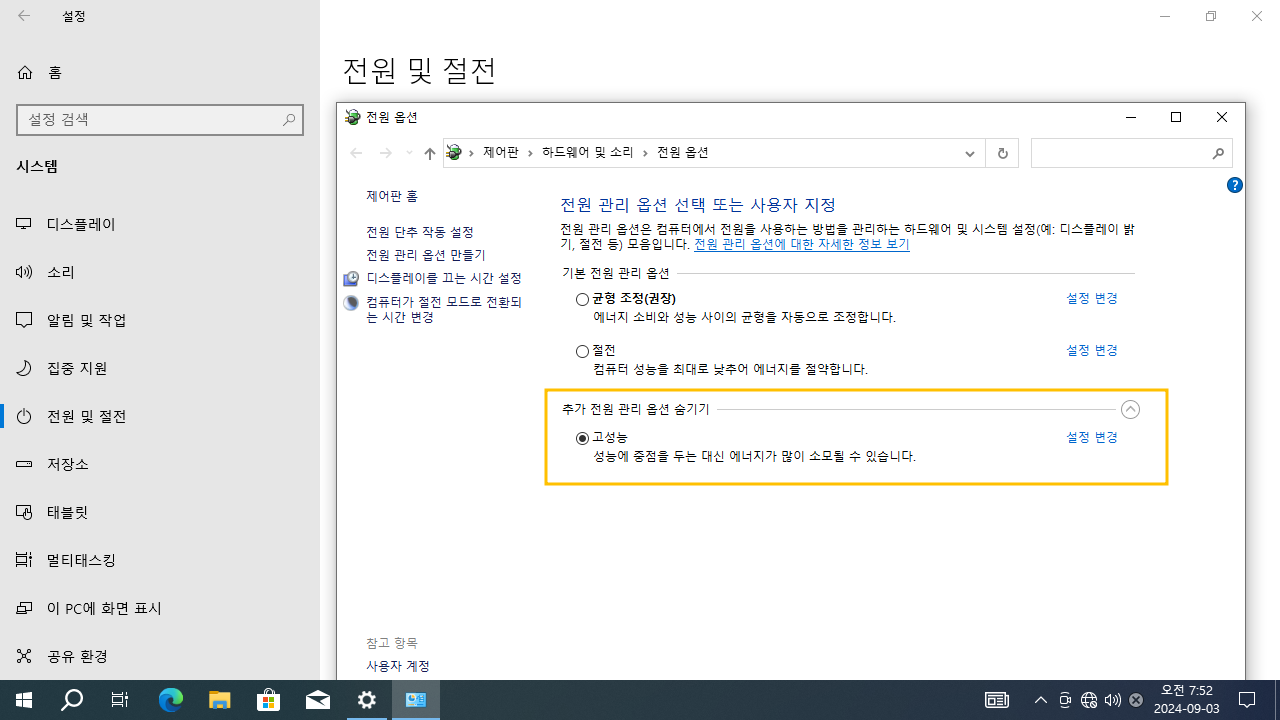The image size is (1280, 720).
Task: Open 설정 변경 for 균형 조정 plan
Action: 1092,298
